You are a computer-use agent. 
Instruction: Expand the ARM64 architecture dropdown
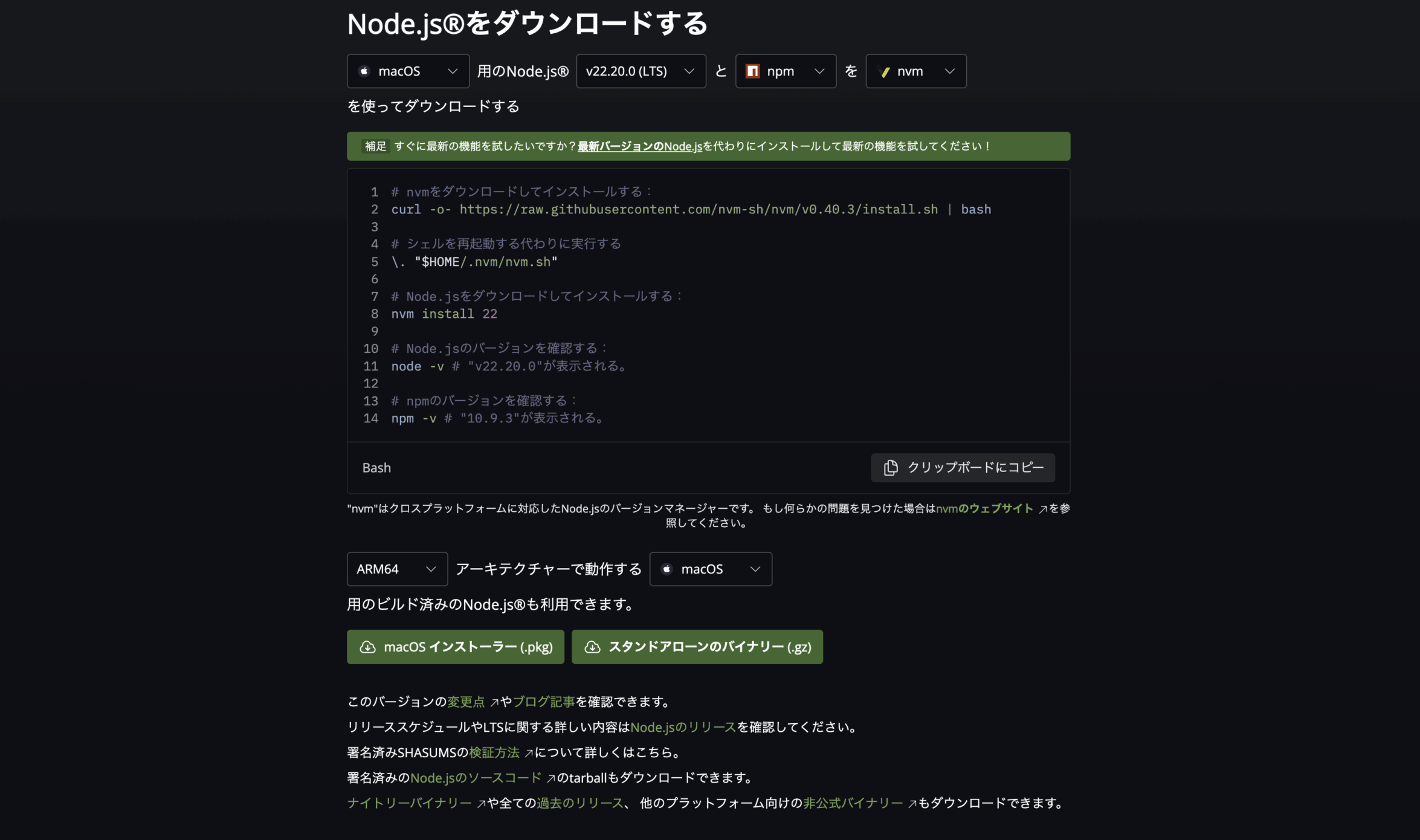[x=397, y=569]
